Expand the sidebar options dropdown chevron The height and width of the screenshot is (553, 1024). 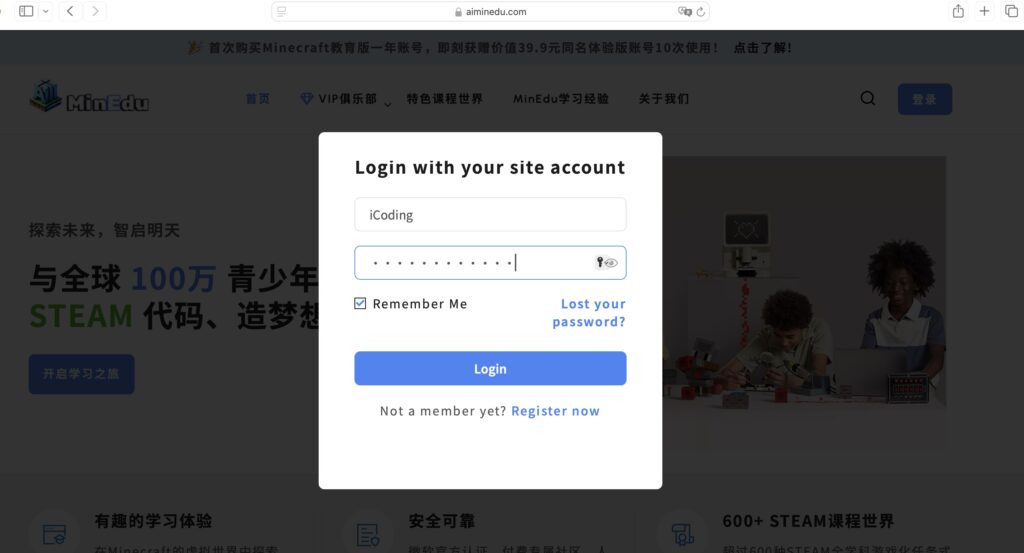coord(46,11)
